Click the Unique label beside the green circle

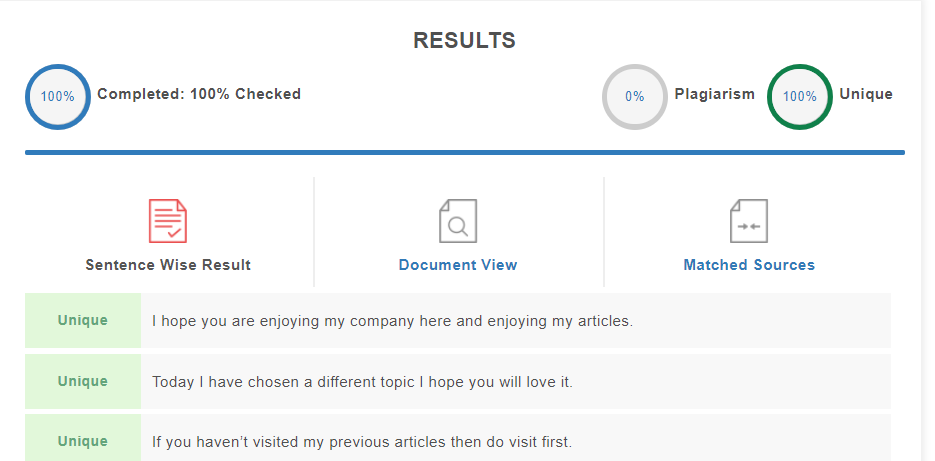pyautogui.click(x=866, y=94)
